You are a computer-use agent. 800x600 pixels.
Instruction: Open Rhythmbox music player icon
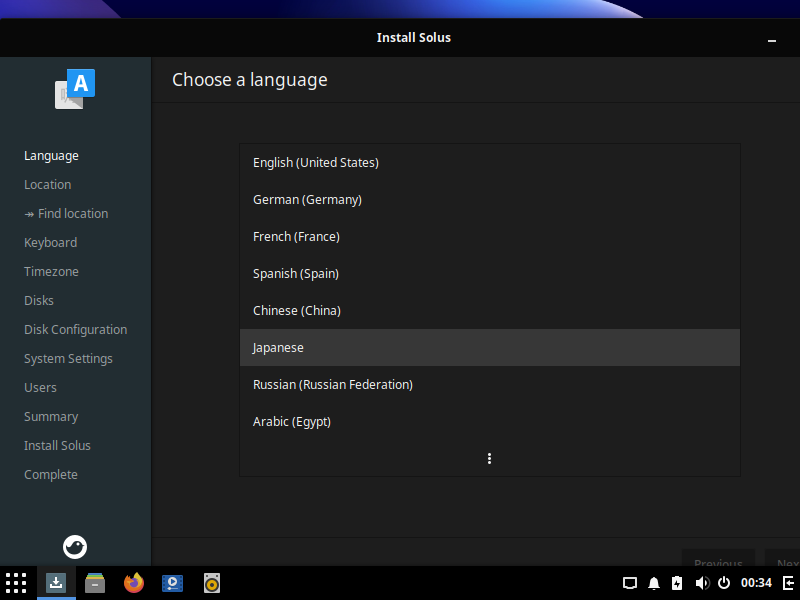pyautogui.click(x=212, y=583)
